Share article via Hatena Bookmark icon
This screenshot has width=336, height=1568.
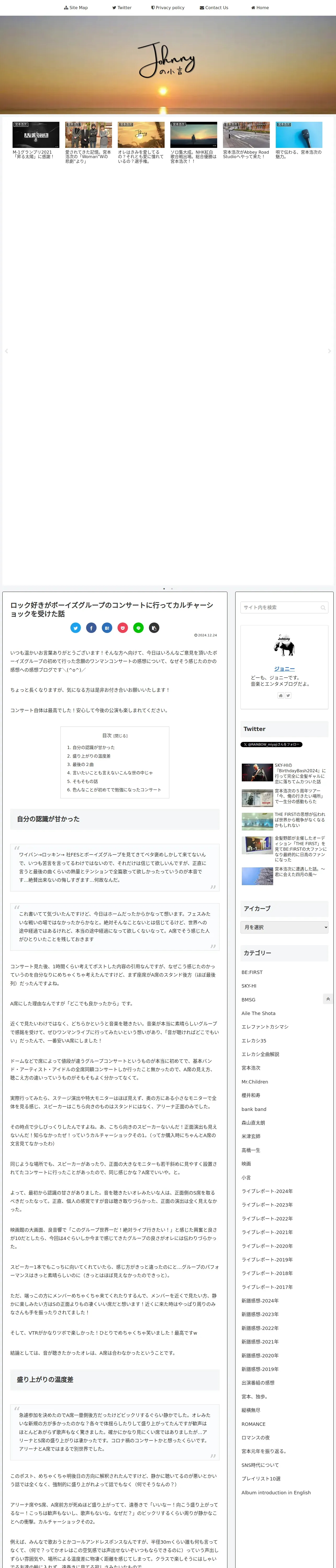pyautogui.click(x=107, y=627)
